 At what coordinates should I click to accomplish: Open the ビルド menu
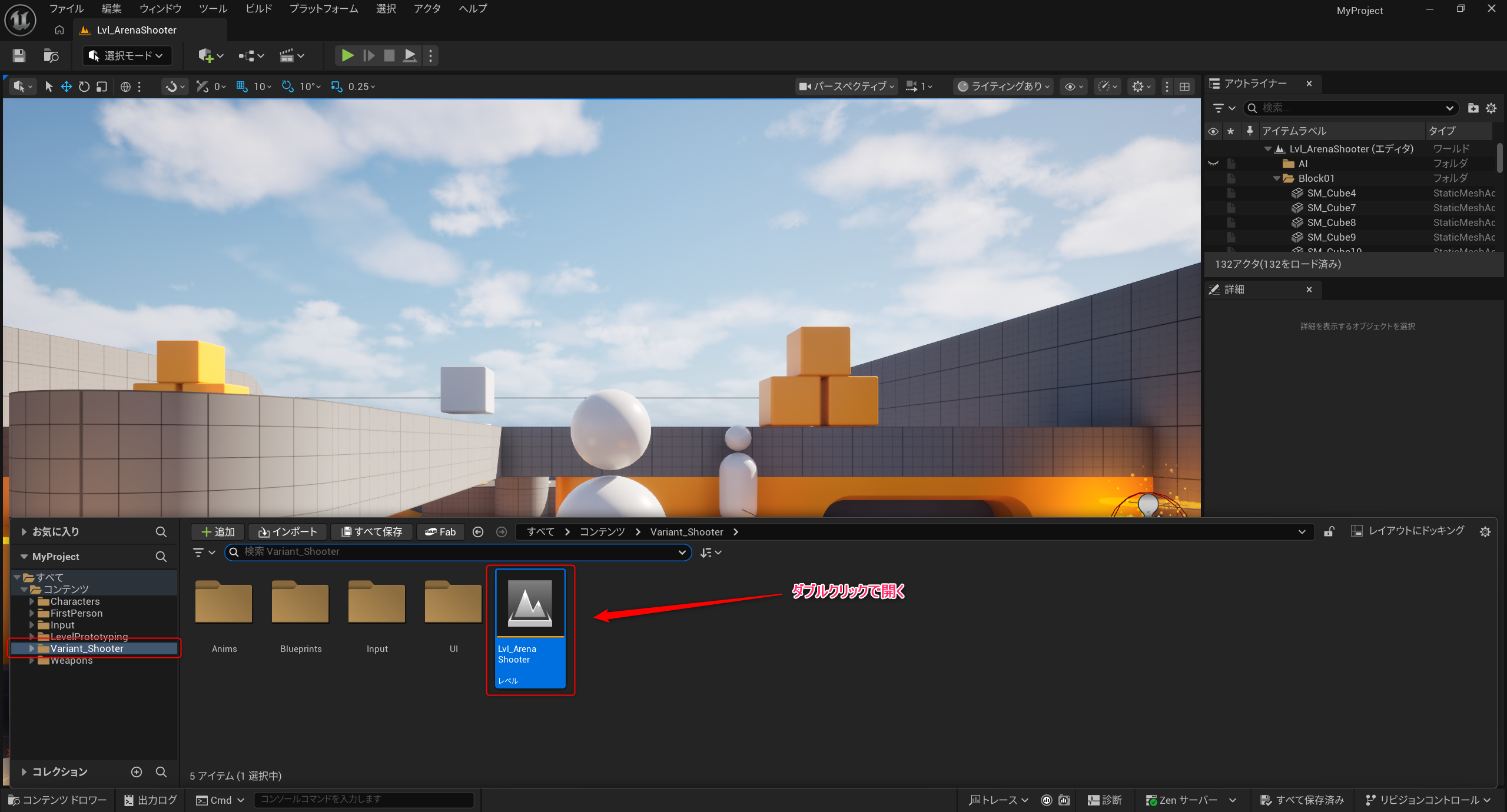[258, 9]
